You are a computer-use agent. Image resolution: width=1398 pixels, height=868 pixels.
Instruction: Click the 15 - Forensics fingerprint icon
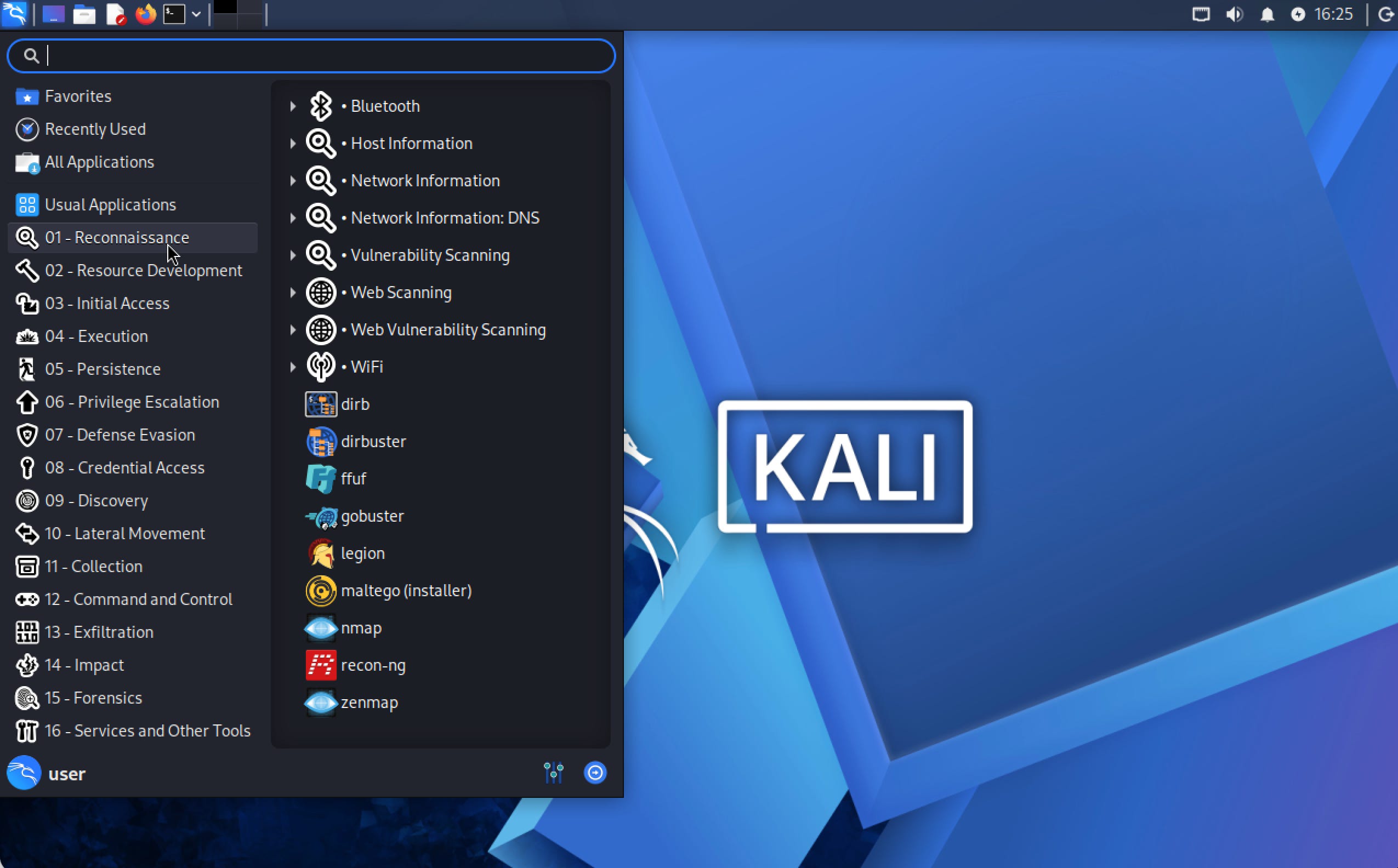(27, 698)
